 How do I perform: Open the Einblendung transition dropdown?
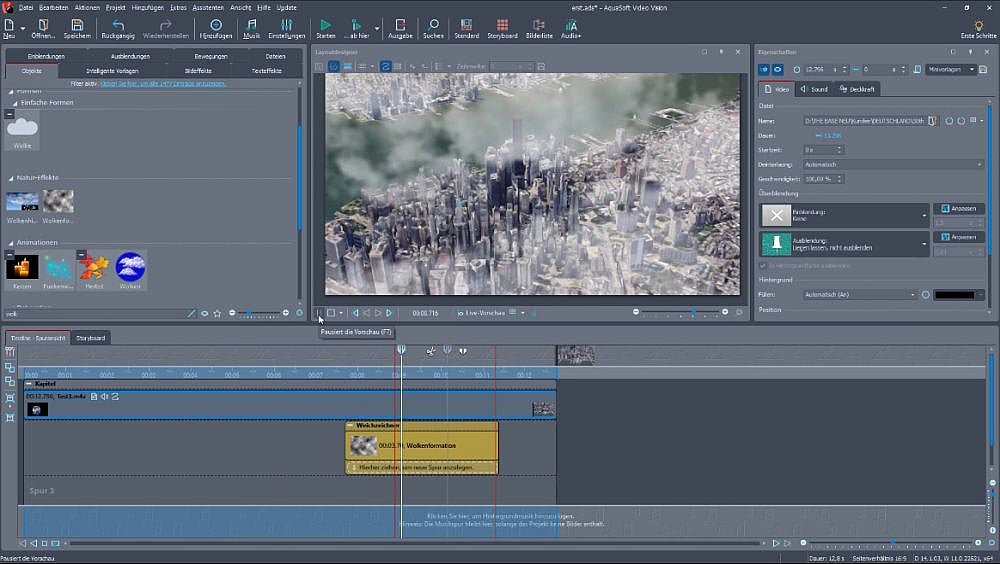tap(925, 214)
